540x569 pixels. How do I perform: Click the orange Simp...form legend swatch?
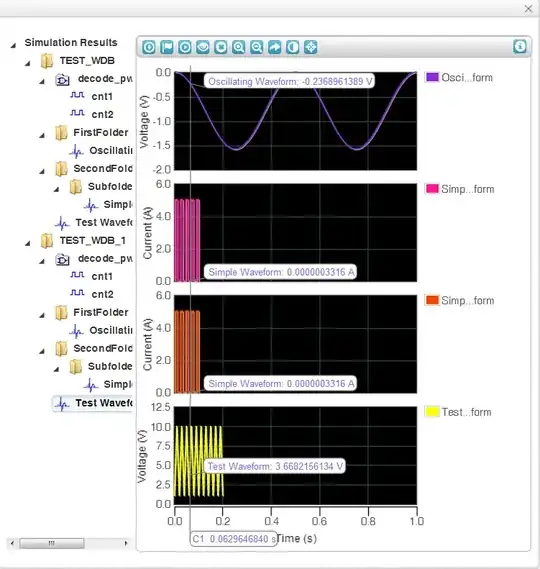pyautogui.click(x=432, y=300)
